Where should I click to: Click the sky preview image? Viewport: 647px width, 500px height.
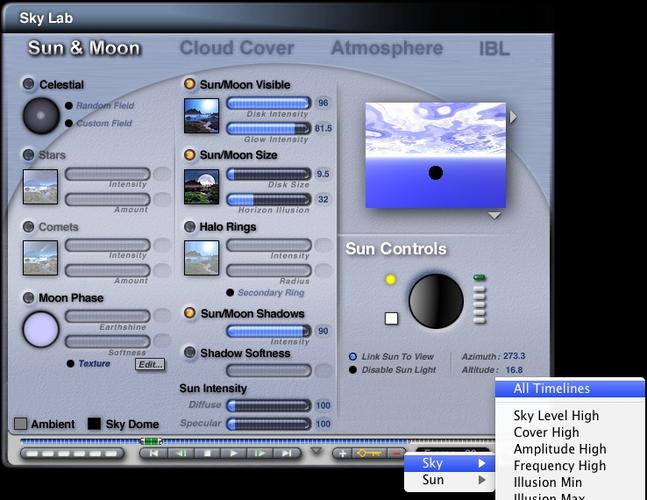point(436,155)
